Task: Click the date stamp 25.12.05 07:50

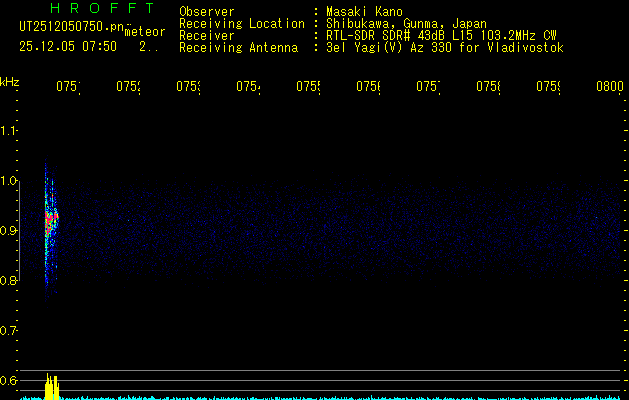Action: coord(68,47)
